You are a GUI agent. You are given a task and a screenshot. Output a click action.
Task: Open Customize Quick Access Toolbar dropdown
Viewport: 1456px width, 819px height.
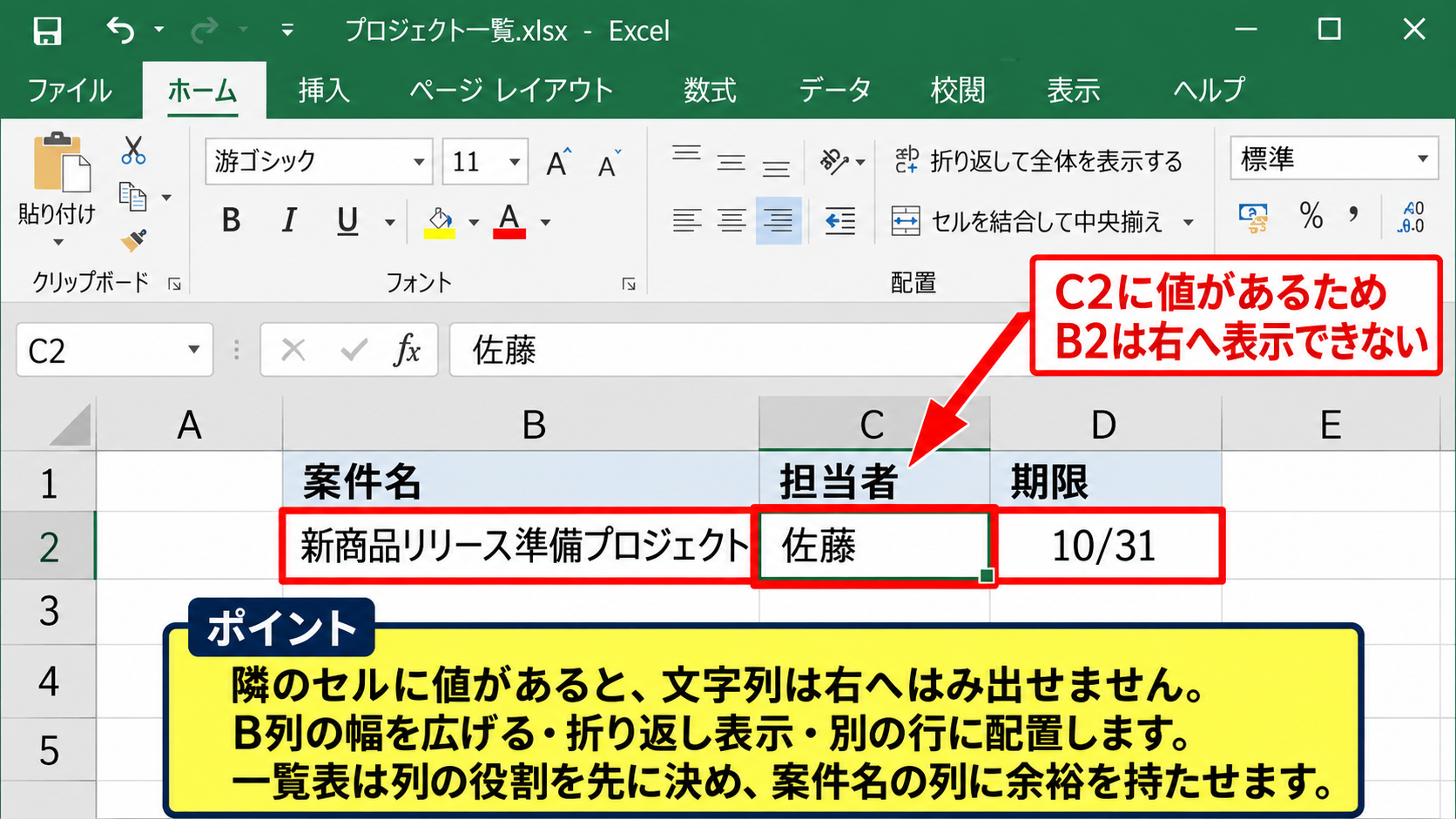coord(287,30)
